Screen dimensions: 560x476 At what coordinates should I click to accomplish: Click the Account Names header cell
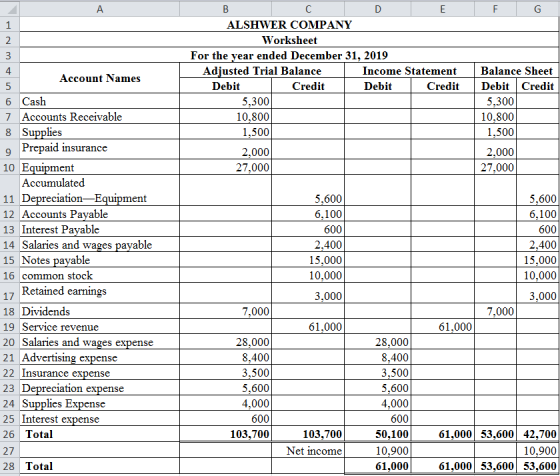100,78
